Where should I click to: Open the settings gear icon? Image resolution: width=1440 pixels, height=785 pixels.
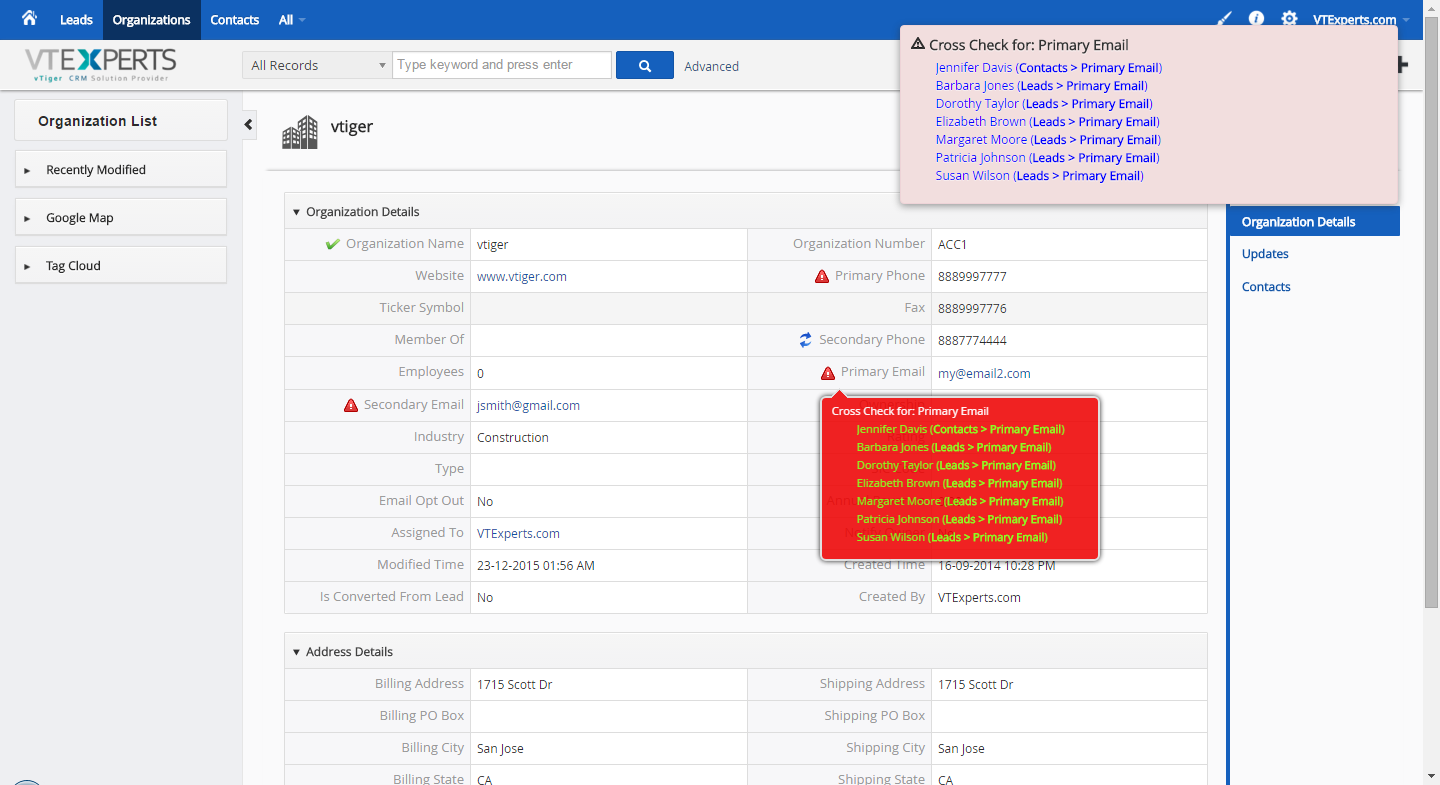click(x=1289, y=19)
